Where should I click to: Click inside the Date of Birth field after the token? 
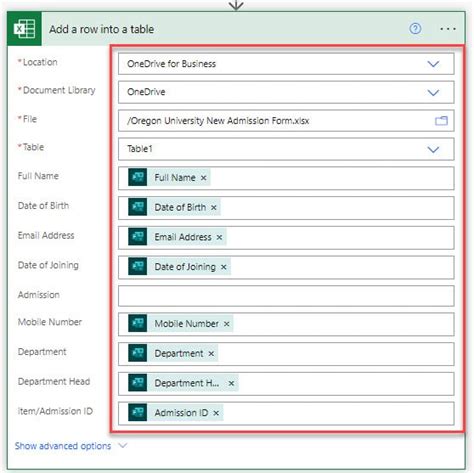tap(337, 208)
